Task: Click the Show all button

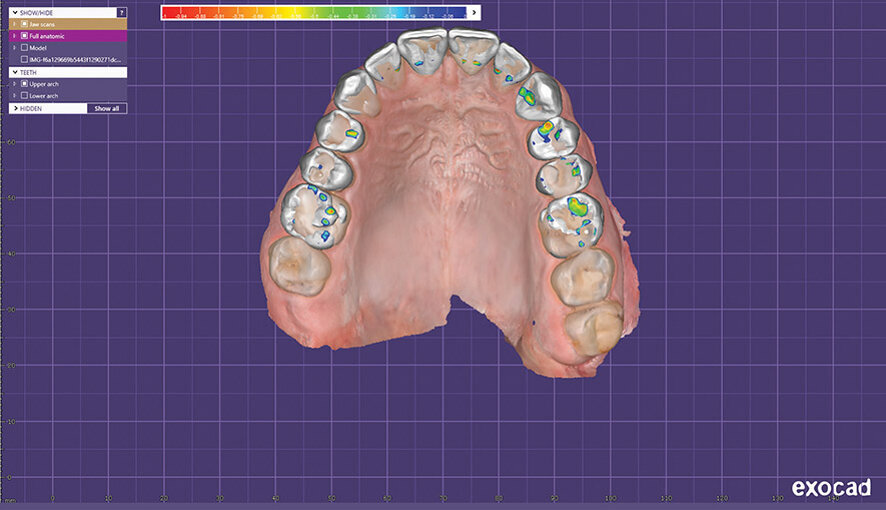Action: tap(107, 108)
